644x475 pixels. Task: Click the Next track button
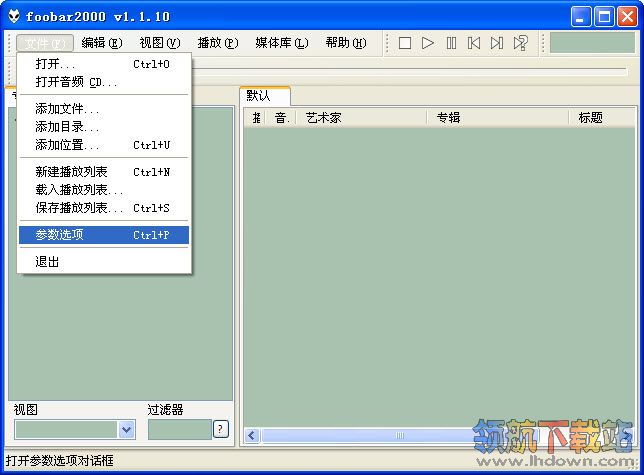497,43
